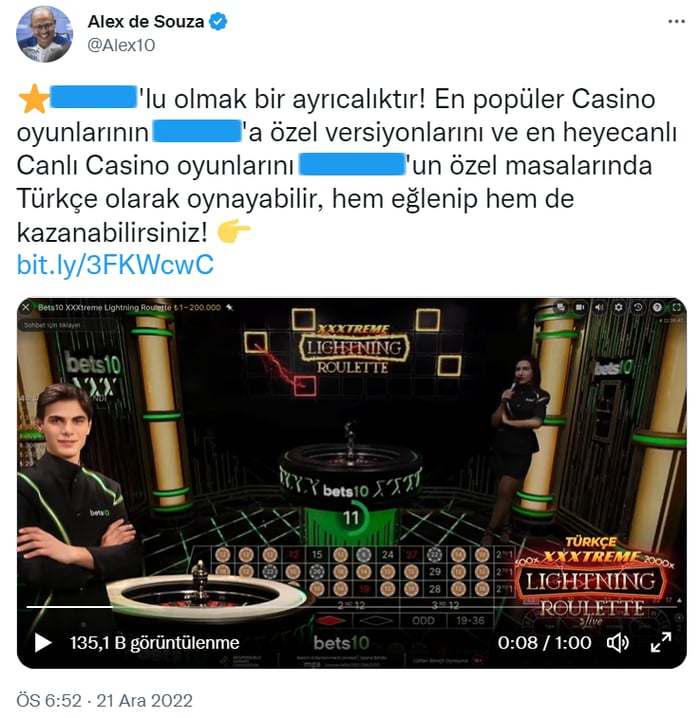
Task: Toggle the in-game sound speaker icon
Action: (x=599, y=307)
